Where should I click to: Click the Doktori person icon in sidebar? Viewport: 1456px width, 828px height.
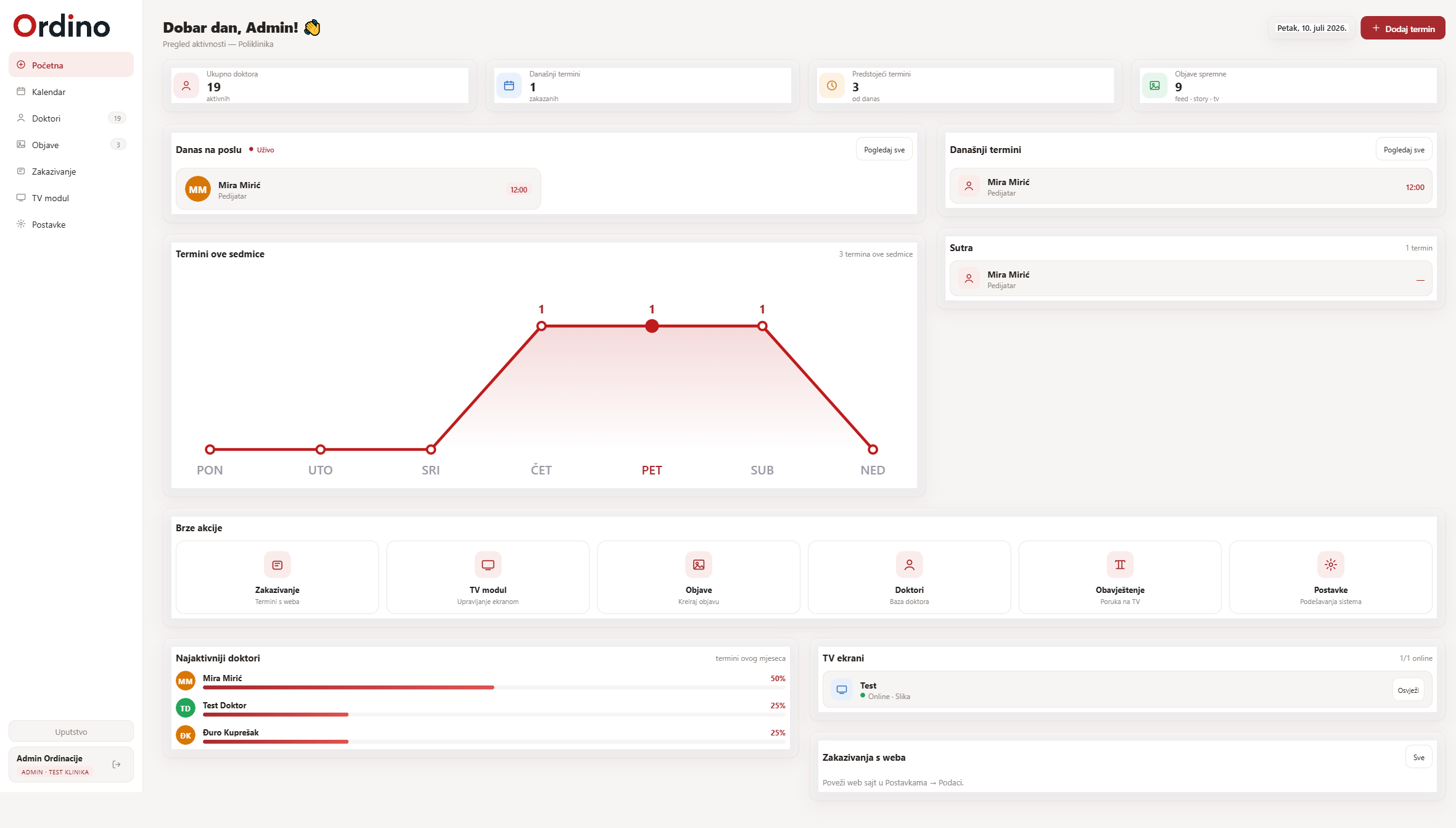click(x=21, y=118)
